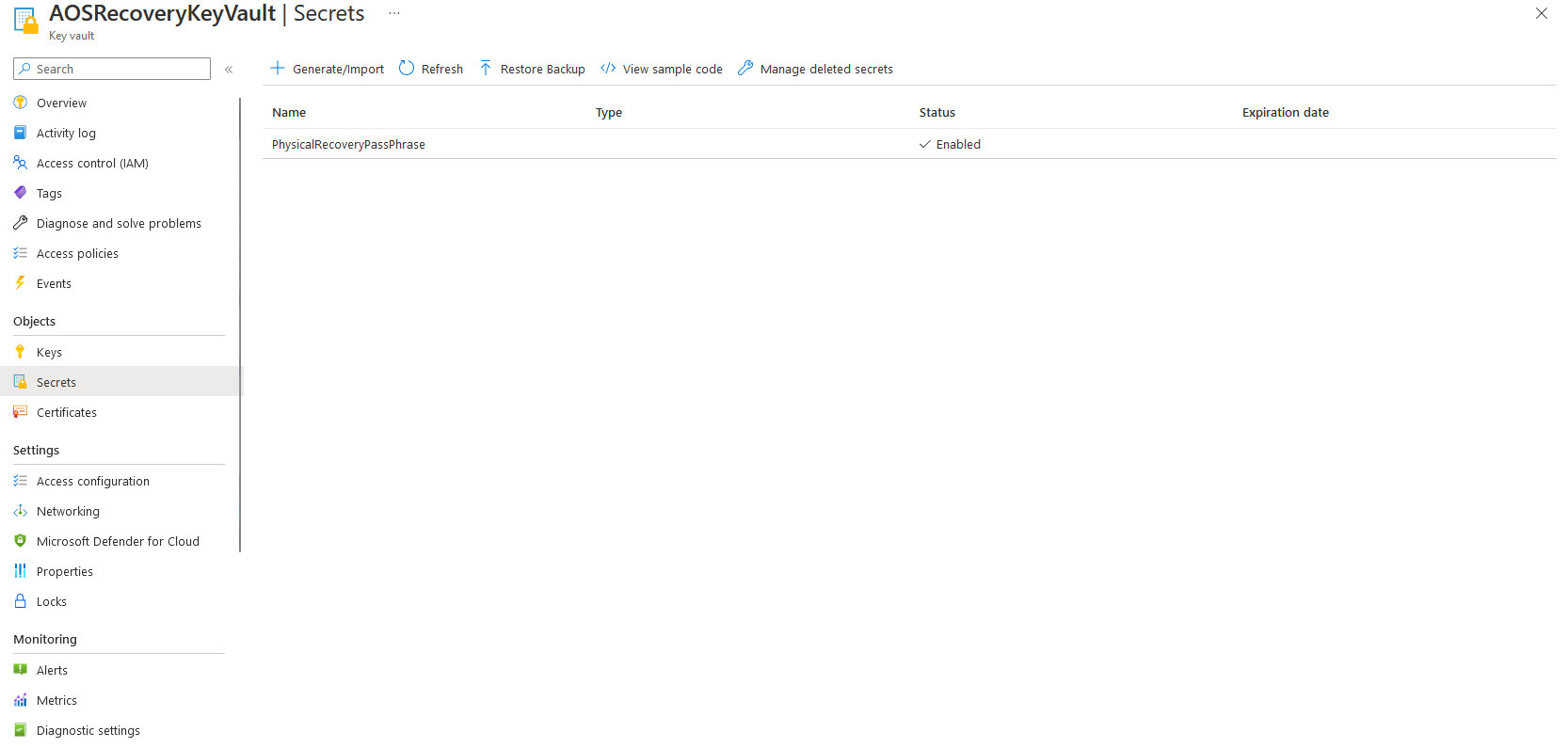Viewport: 1568px width, 748px height.
Task: Click the green Alerts icon
Action: [20, 670]
